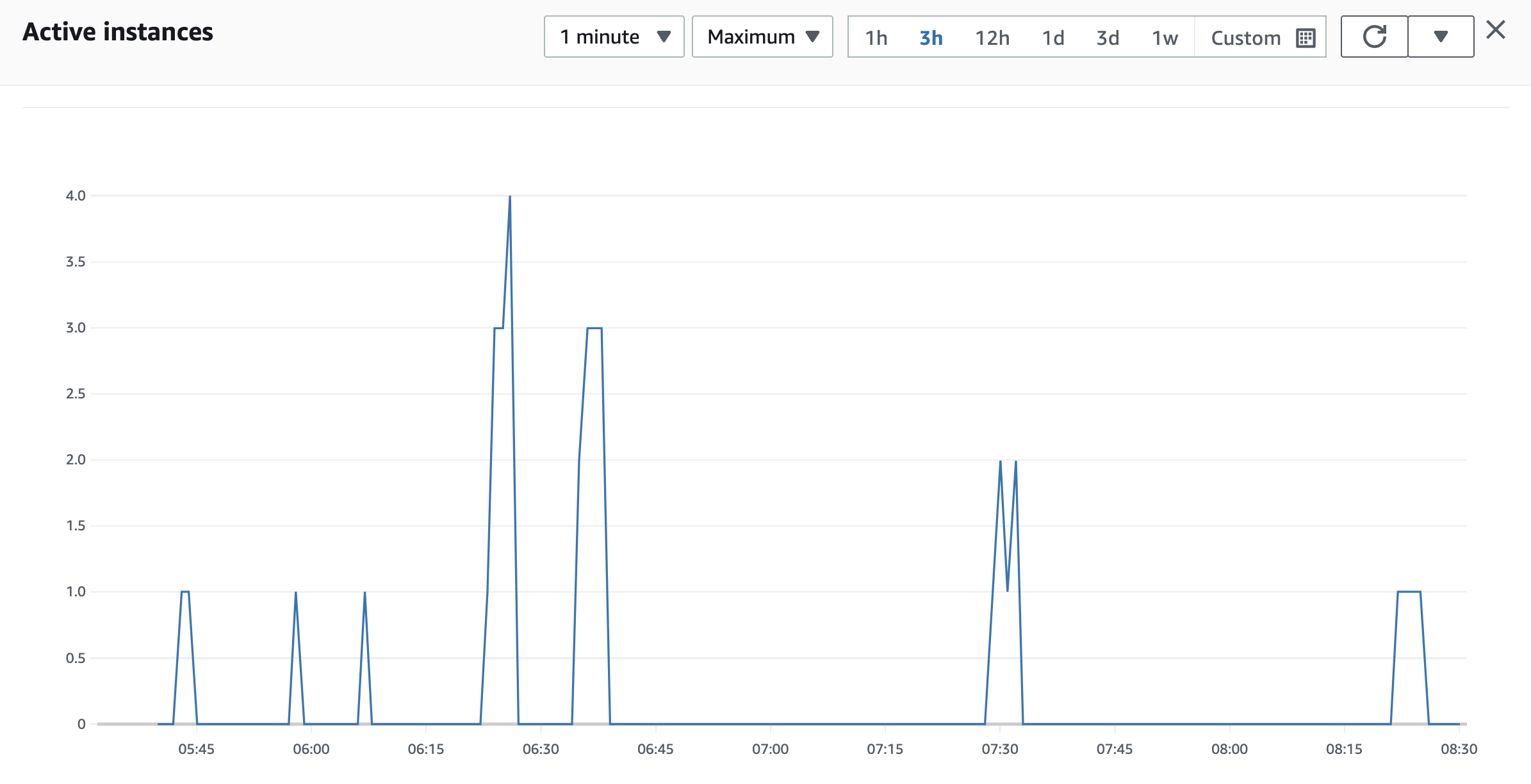Click the 3.5 y-axis label

tap(76, 262)
